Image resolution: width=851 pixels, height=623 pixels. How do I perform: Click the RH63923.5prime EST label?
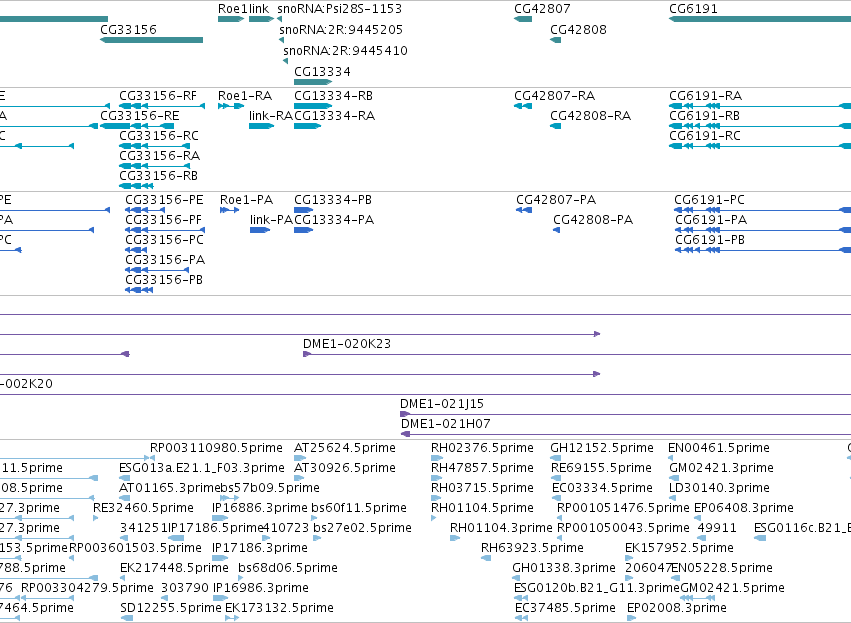pyautogui.click(x=532, y=548)
